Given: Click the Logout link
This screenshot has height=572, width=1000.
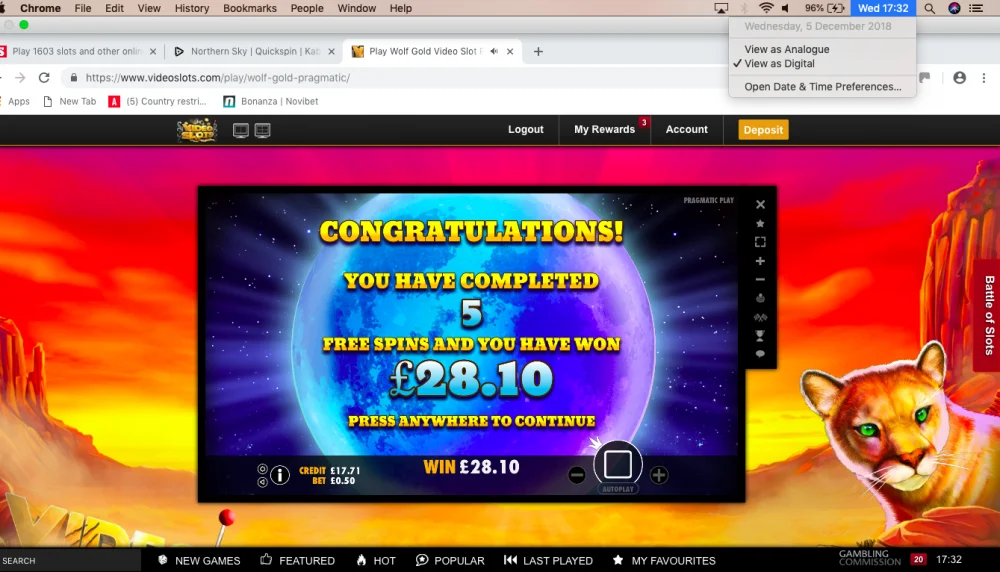Looking at the screenshot, I should 526,129.
